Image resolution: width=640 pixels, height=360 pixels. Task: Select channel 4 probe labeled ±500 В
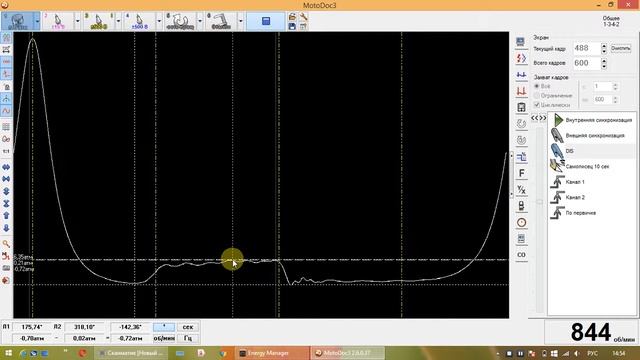coord(140,21)
